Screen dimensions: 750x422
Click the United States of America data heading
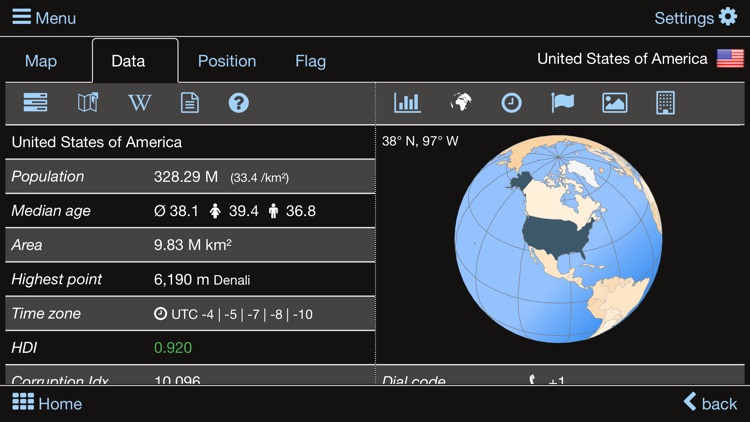pos(97,142)
